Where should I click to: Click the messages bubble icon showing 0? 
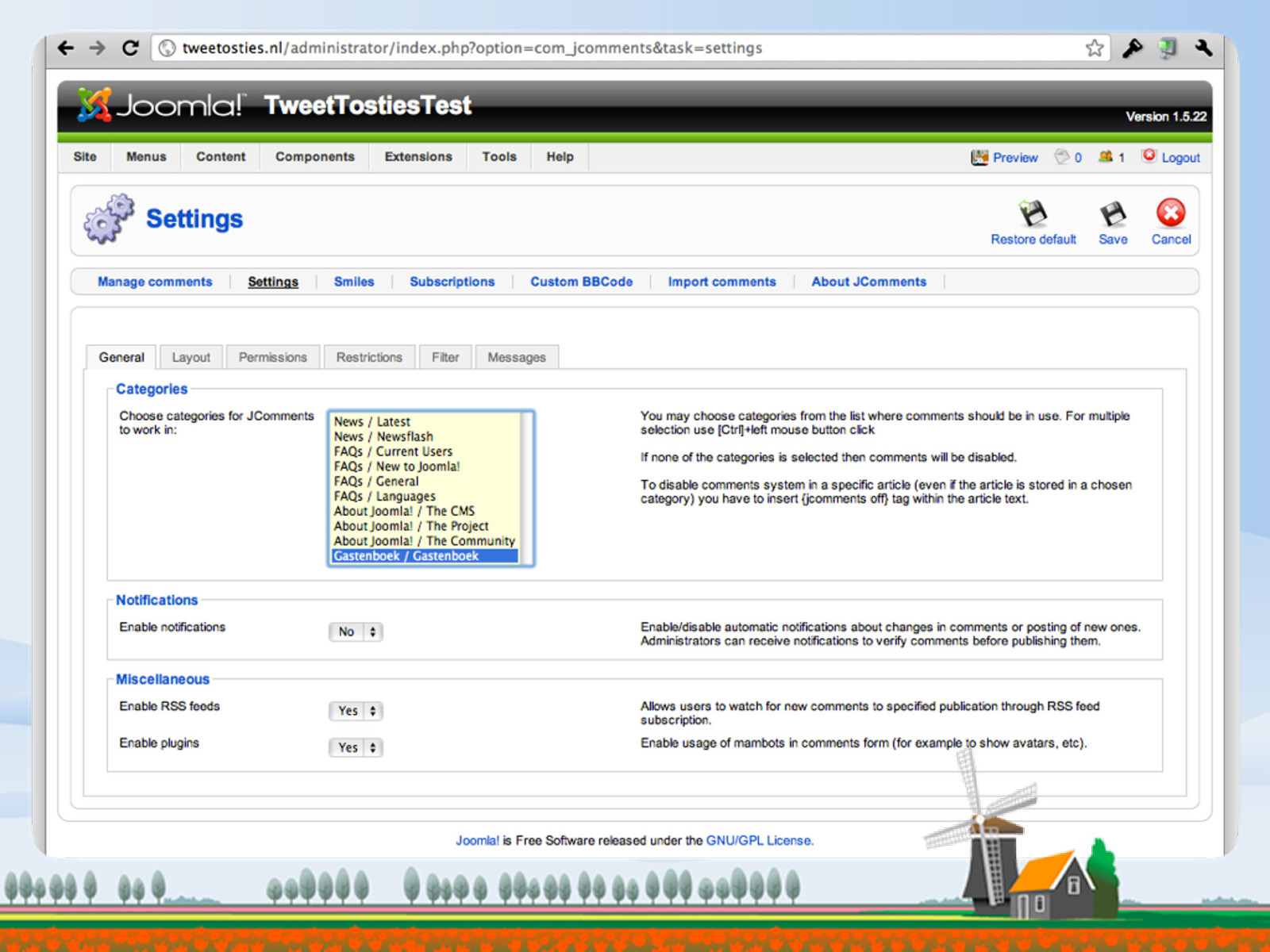coord(1061,156)
